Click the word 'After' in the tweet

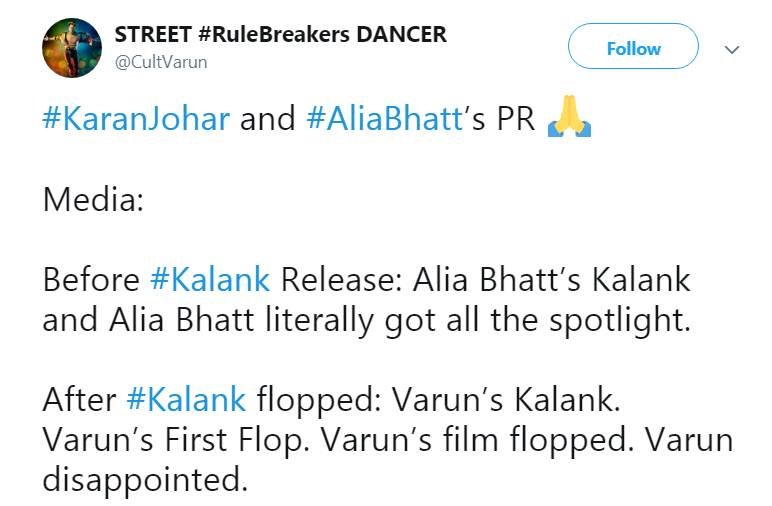[x=79, y=399]
